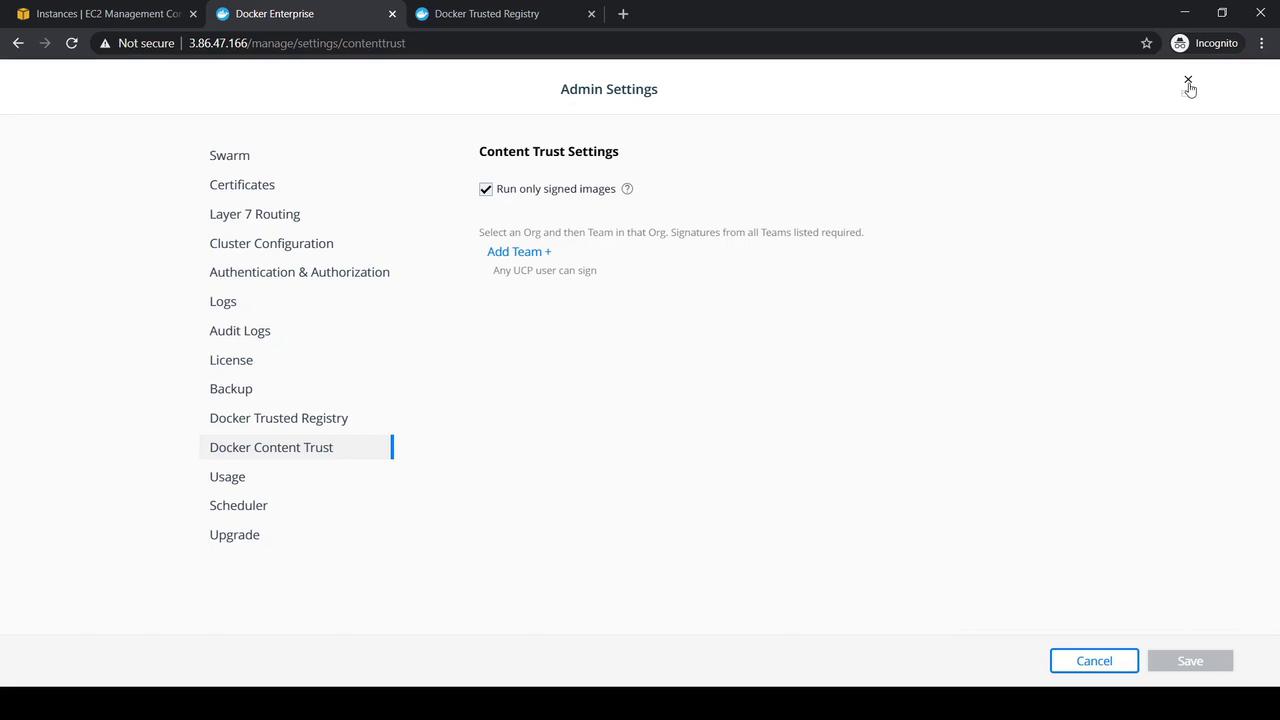
Task: Go to License settings
Action: pos(231,360)
